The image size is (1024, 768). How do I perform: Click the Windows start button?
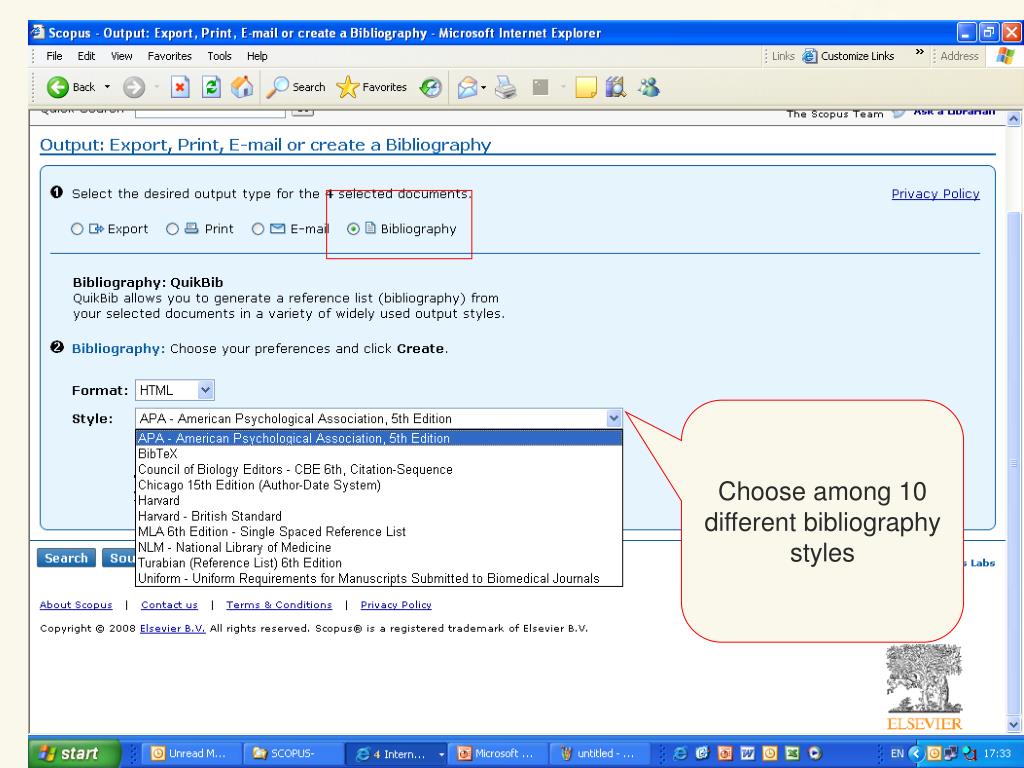(x=73, y=753)
